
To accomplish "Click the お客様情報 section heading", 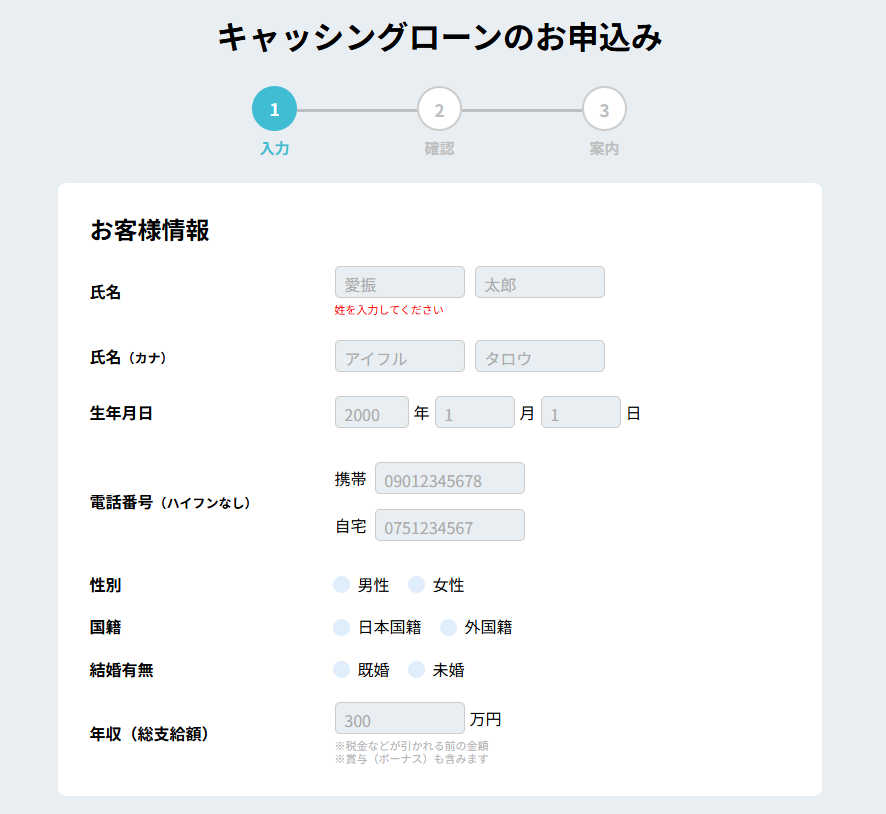I will 150,230.
